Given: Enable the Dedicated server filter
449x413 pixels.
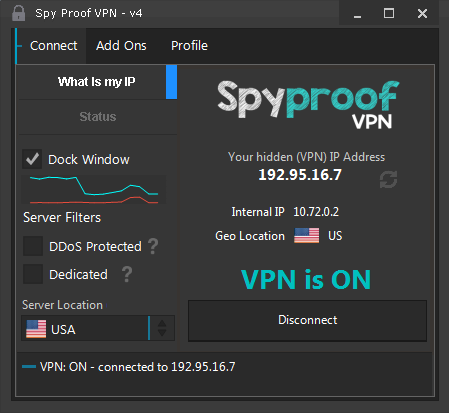Looking at the screenshot, I should pos(33,274).
